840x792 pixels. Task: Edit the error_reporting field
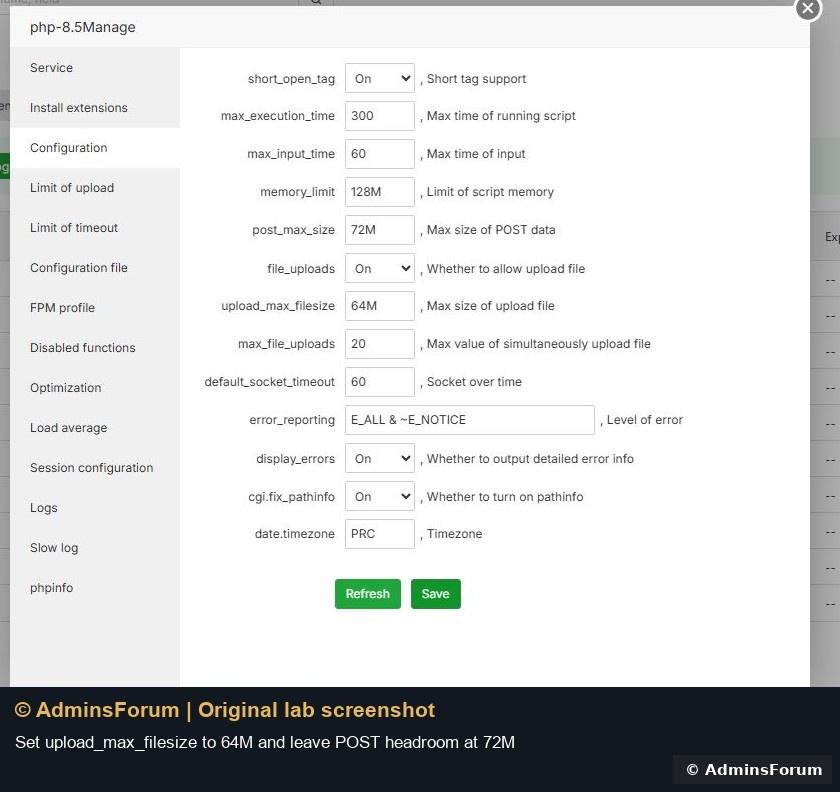tap(469, 420)
